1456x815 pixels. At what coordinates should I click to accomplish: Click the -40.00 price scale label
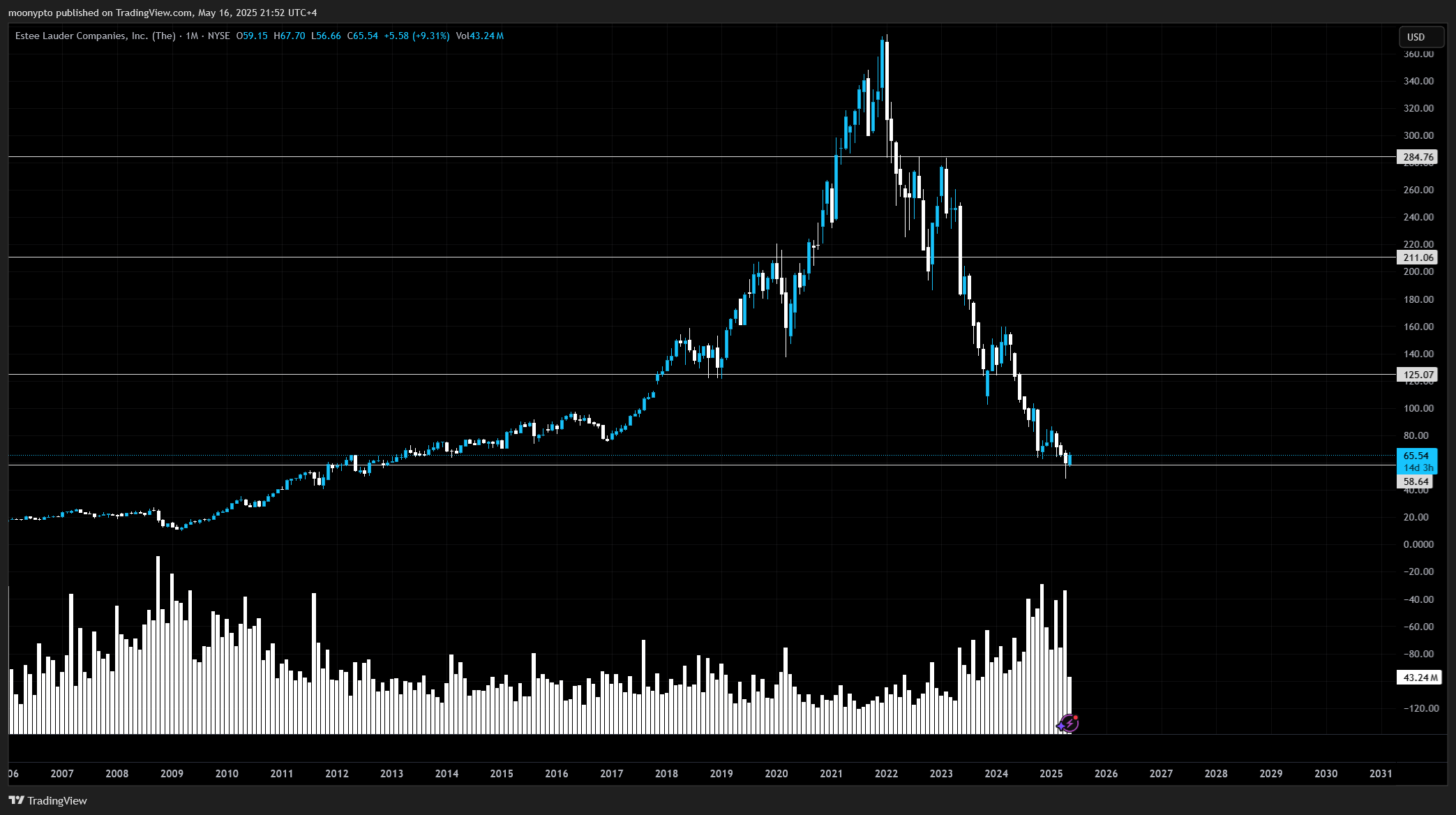click(1418, 599)
